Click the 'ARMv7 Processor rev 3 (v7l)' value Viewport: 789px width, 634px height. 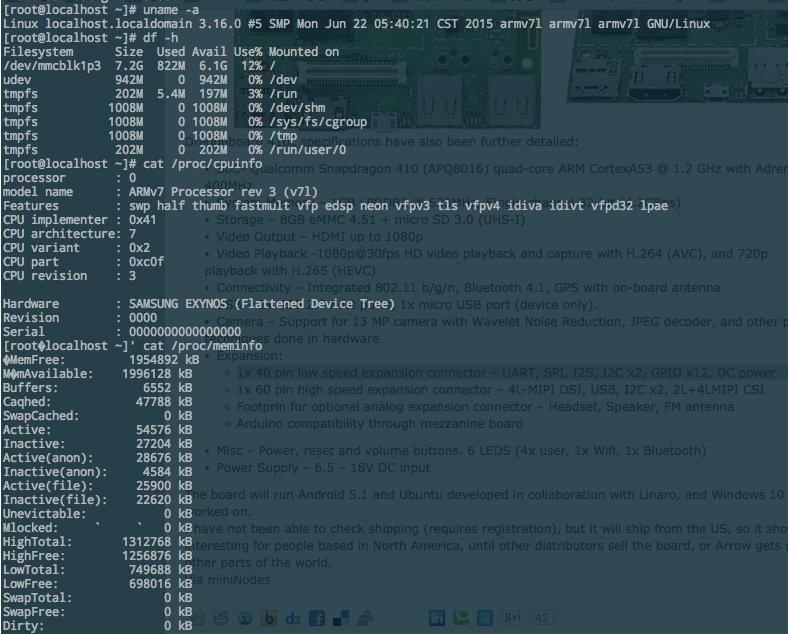tap(223, 192)
